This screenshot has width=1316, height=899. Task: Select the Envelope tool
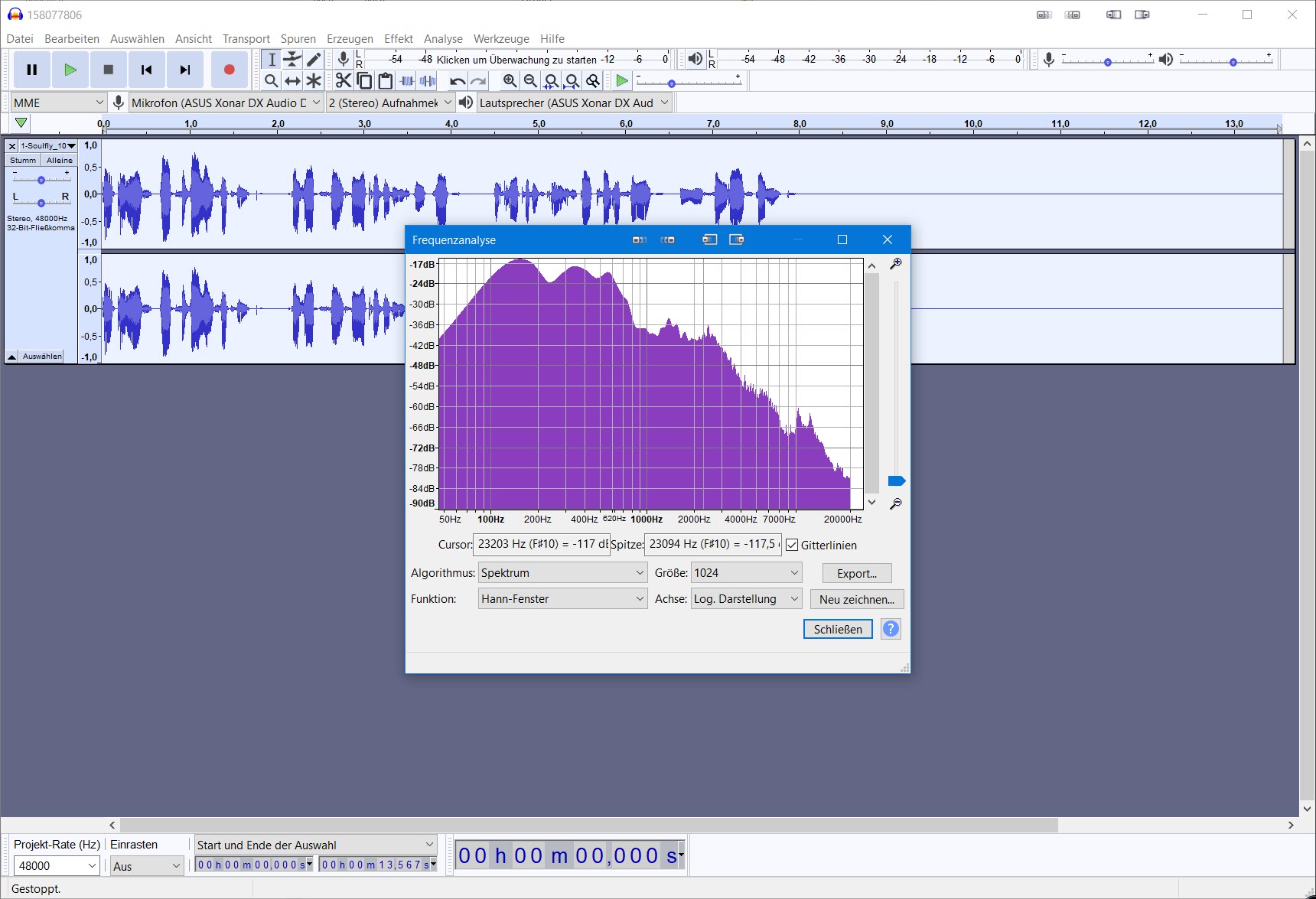coord(293,60)
